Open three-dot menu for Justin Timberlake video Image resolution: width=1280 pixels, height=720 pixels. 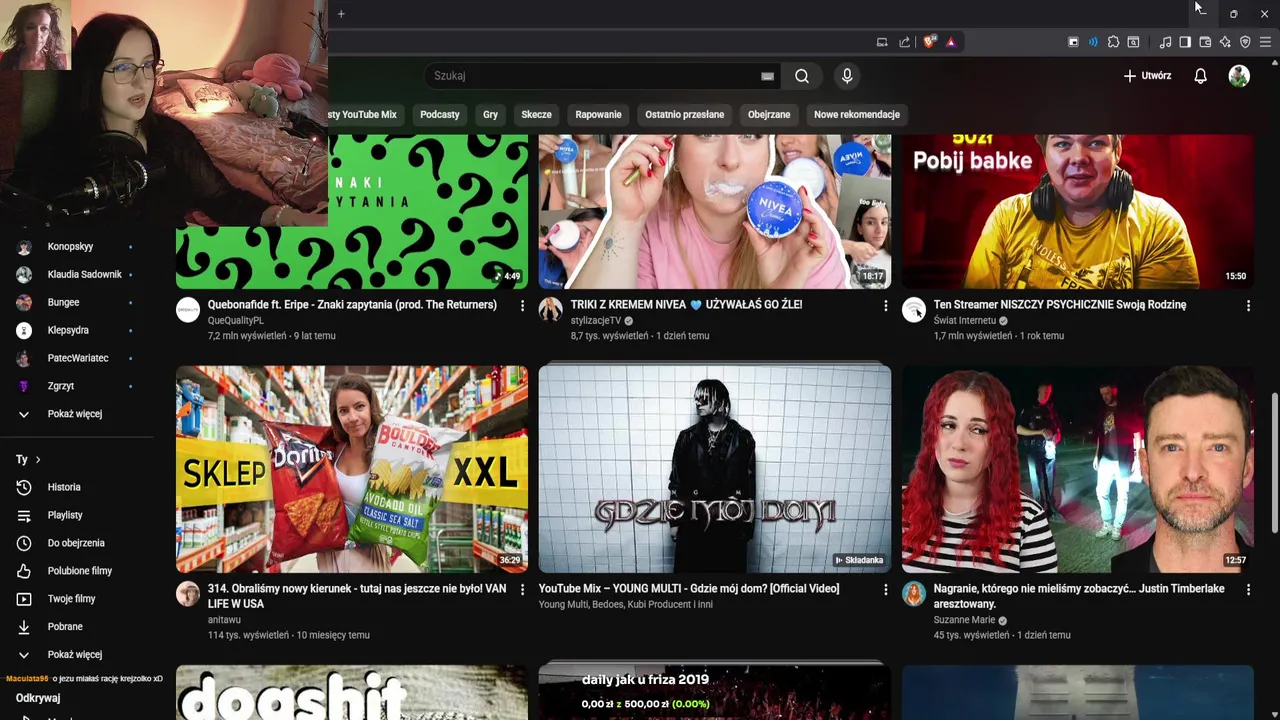point(1248,590)
